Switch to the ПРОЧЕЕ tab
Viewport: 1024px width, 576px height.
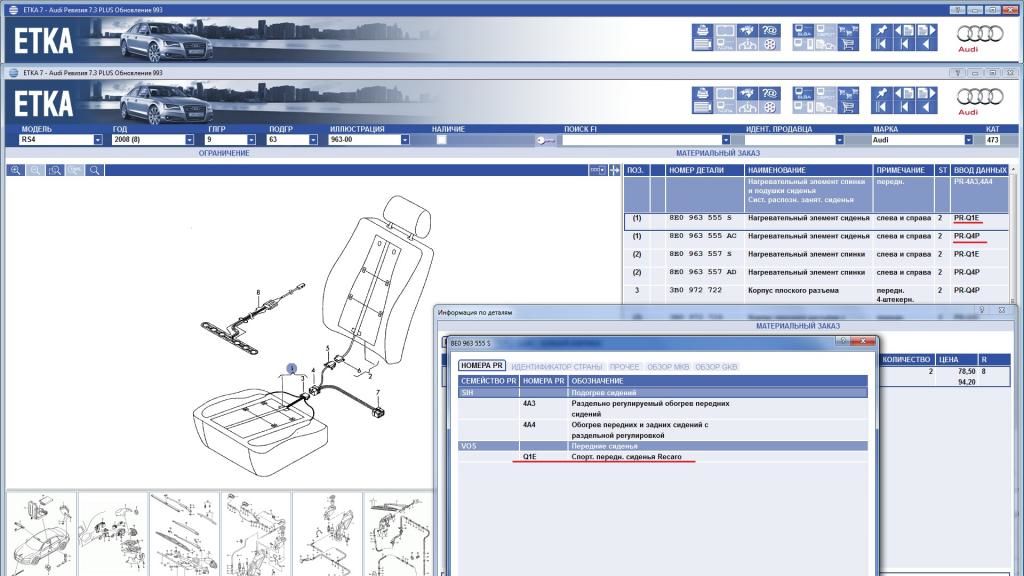tap(624, 367)
